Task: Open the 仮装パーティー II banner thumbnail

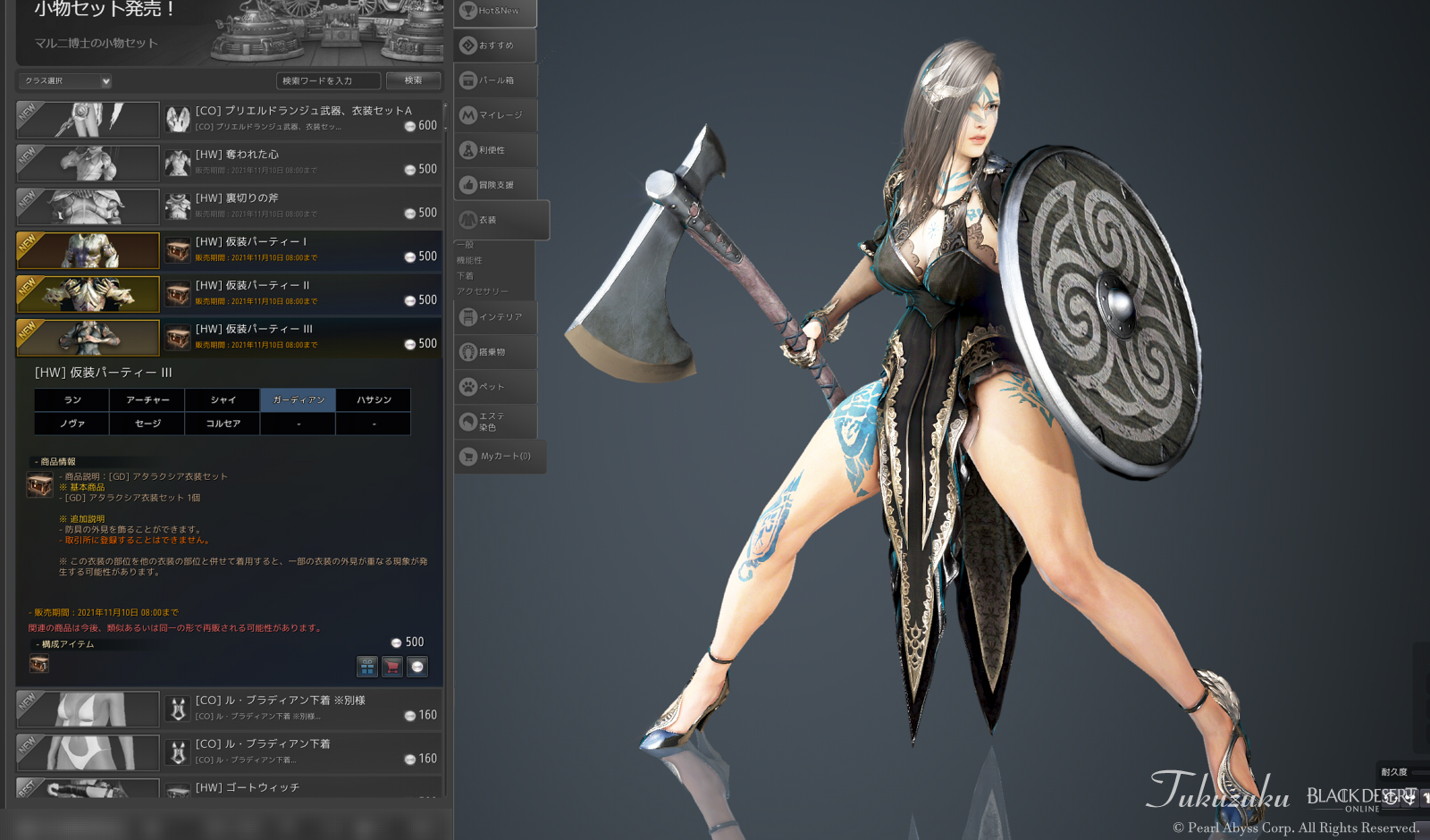Action: point(88,294)
